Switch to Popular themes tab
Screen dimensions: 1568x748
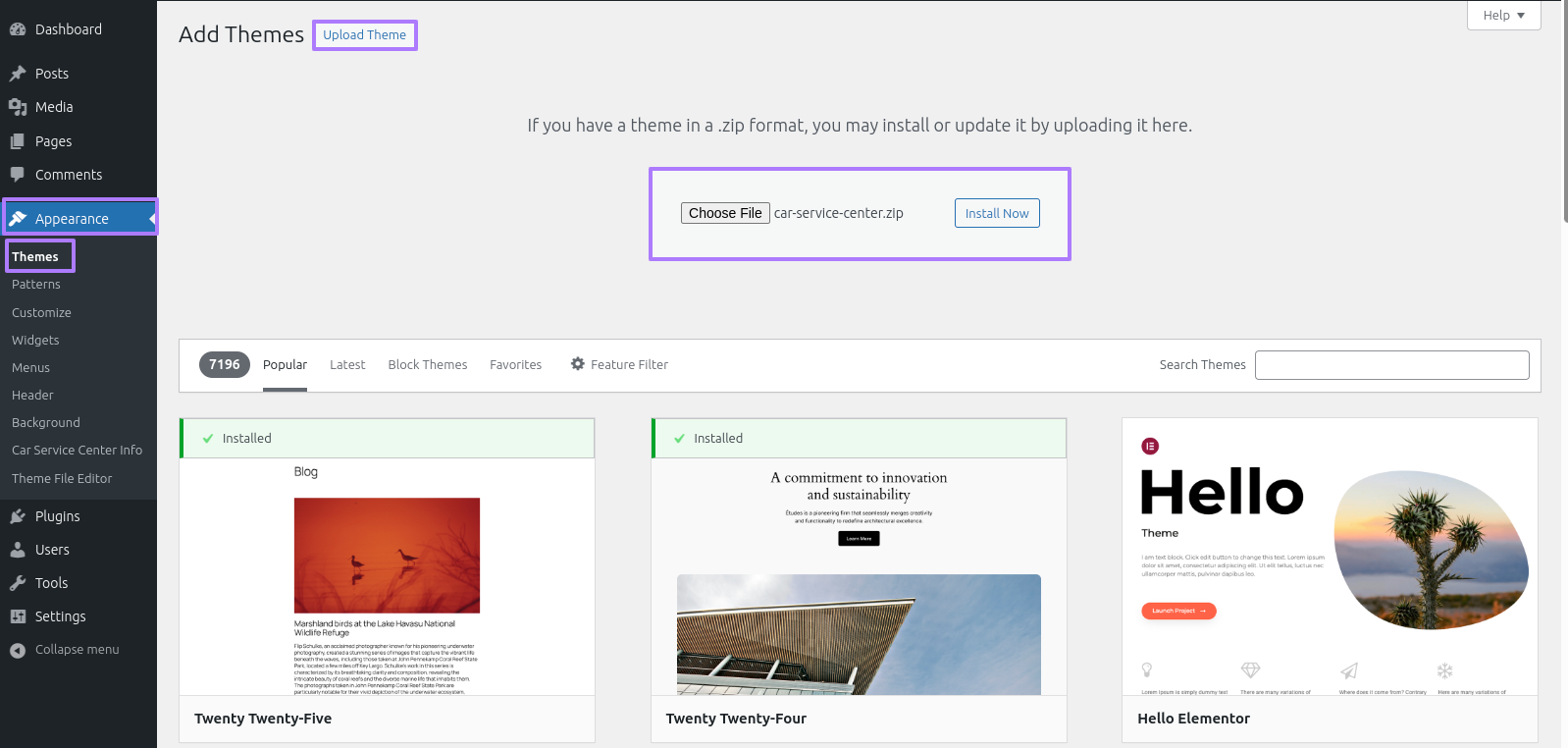pyautogui.click(x=285, y=364)
